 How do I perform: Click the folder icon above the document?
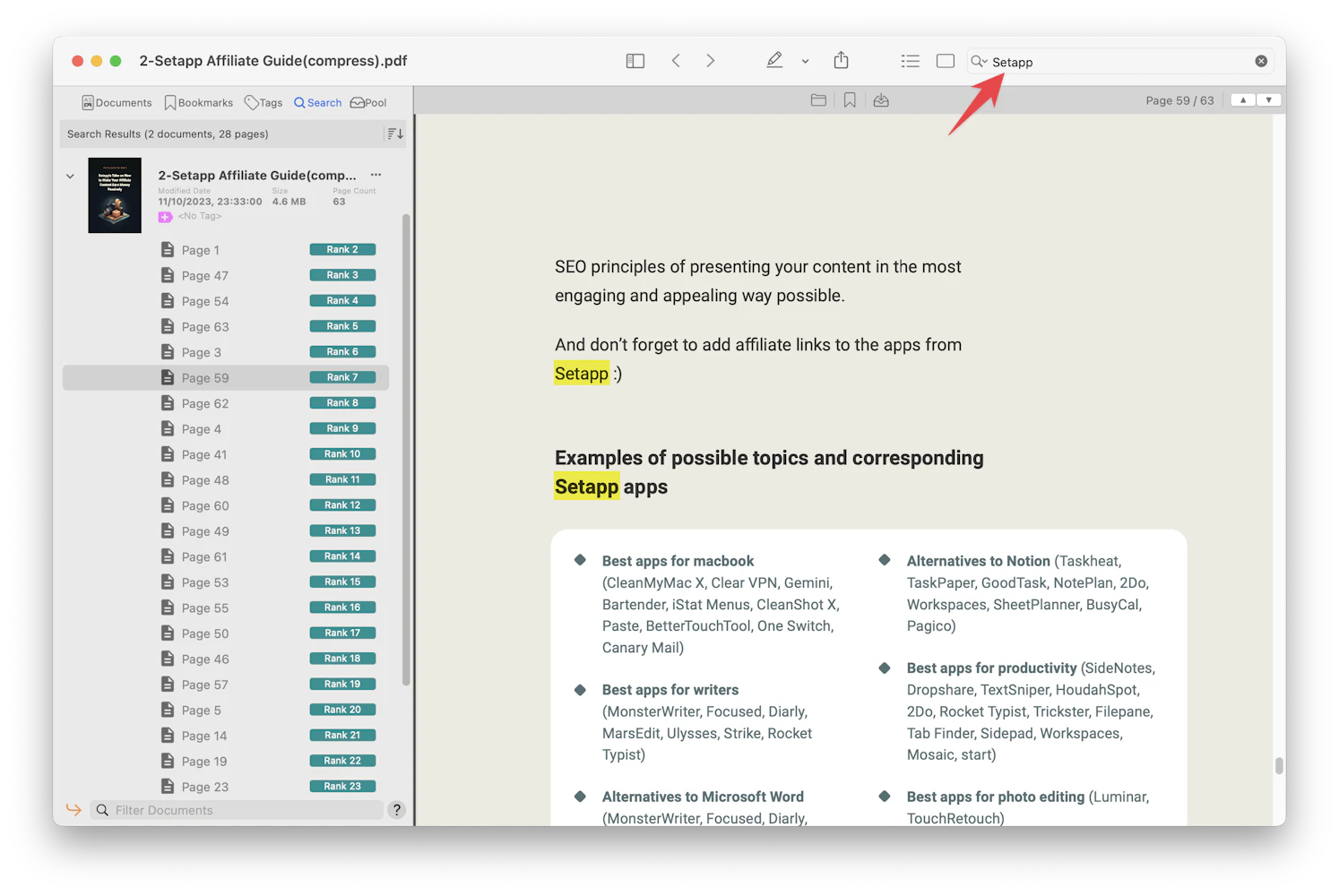click(818, 99)
